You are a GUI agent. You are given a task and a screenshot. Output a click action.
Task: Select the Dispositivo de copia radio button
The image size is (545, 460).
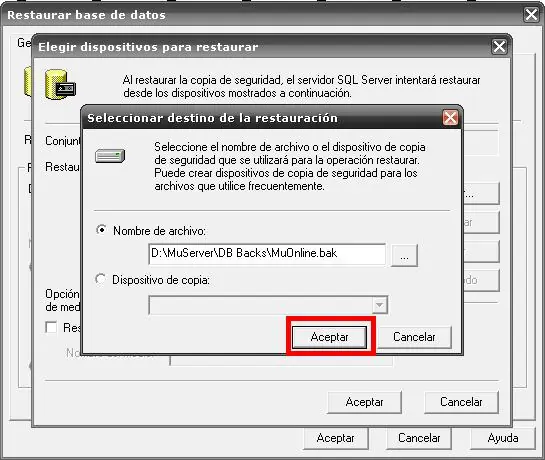pos(100,279)
